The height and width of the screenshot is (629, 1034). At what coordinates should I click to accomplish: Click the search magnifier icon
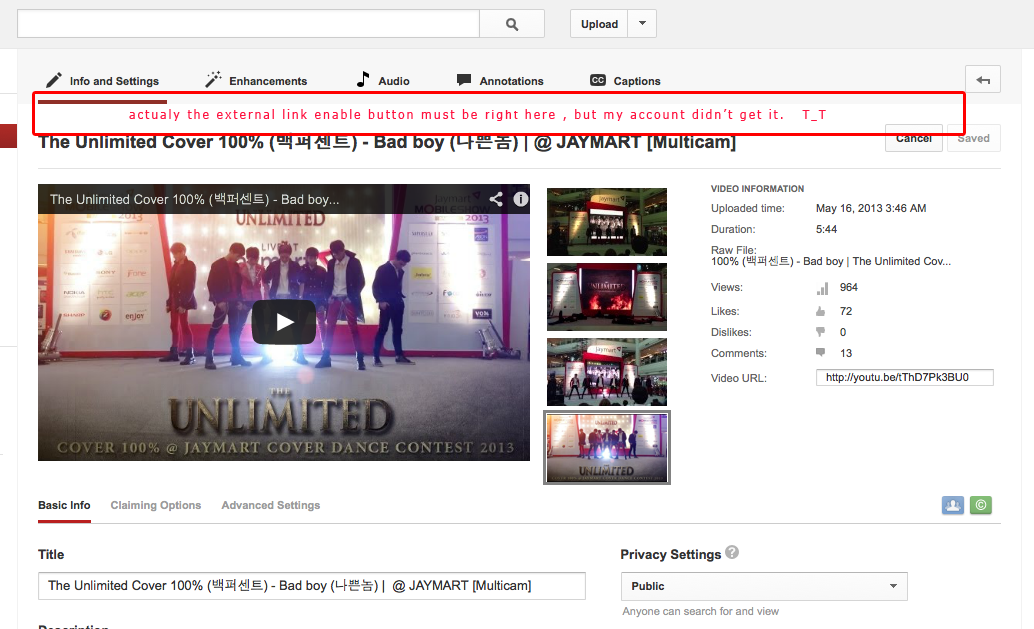pyautogui.click(x=512, y=24)
